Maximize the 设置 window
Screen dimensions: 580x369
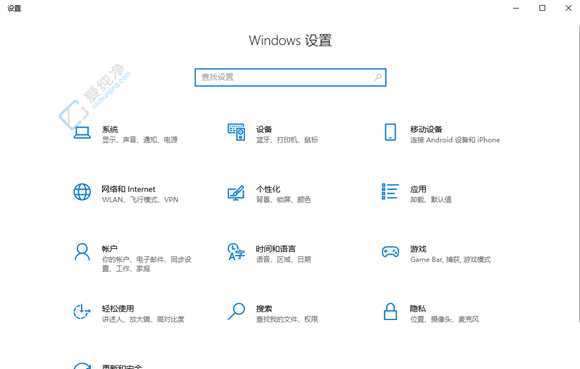542,8
